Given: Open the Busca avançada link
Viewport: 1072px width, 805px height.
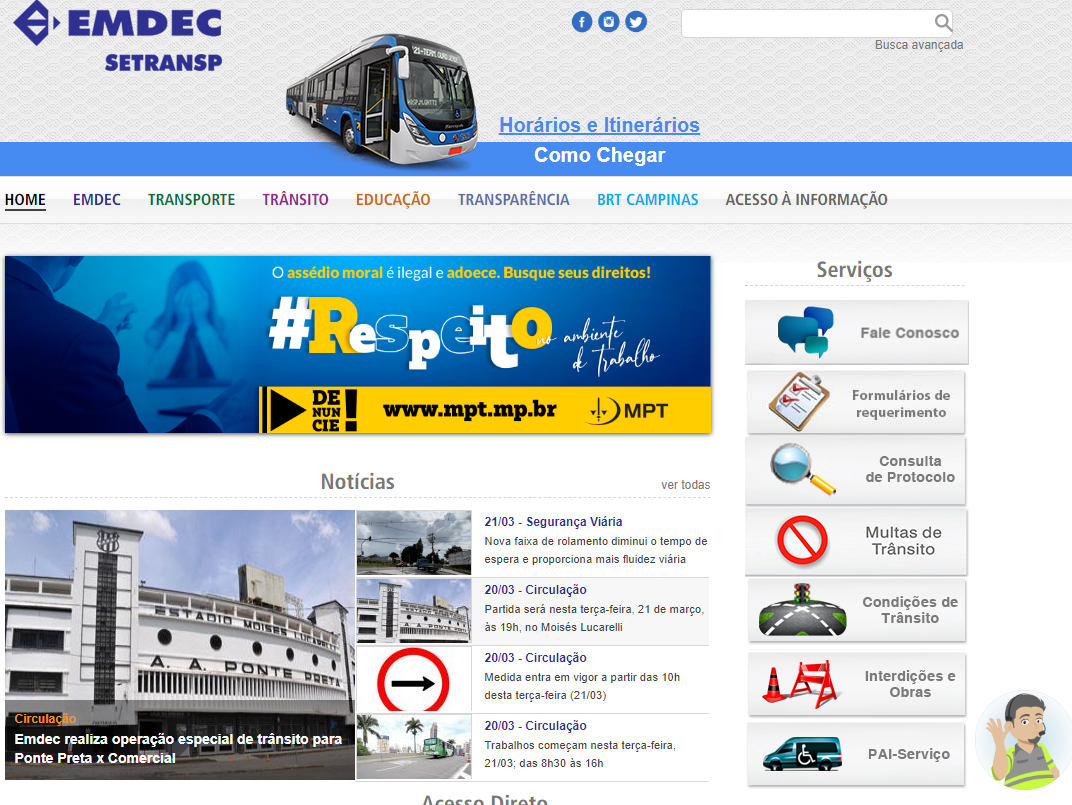Looking at the screenshot, I should (918, 44).
